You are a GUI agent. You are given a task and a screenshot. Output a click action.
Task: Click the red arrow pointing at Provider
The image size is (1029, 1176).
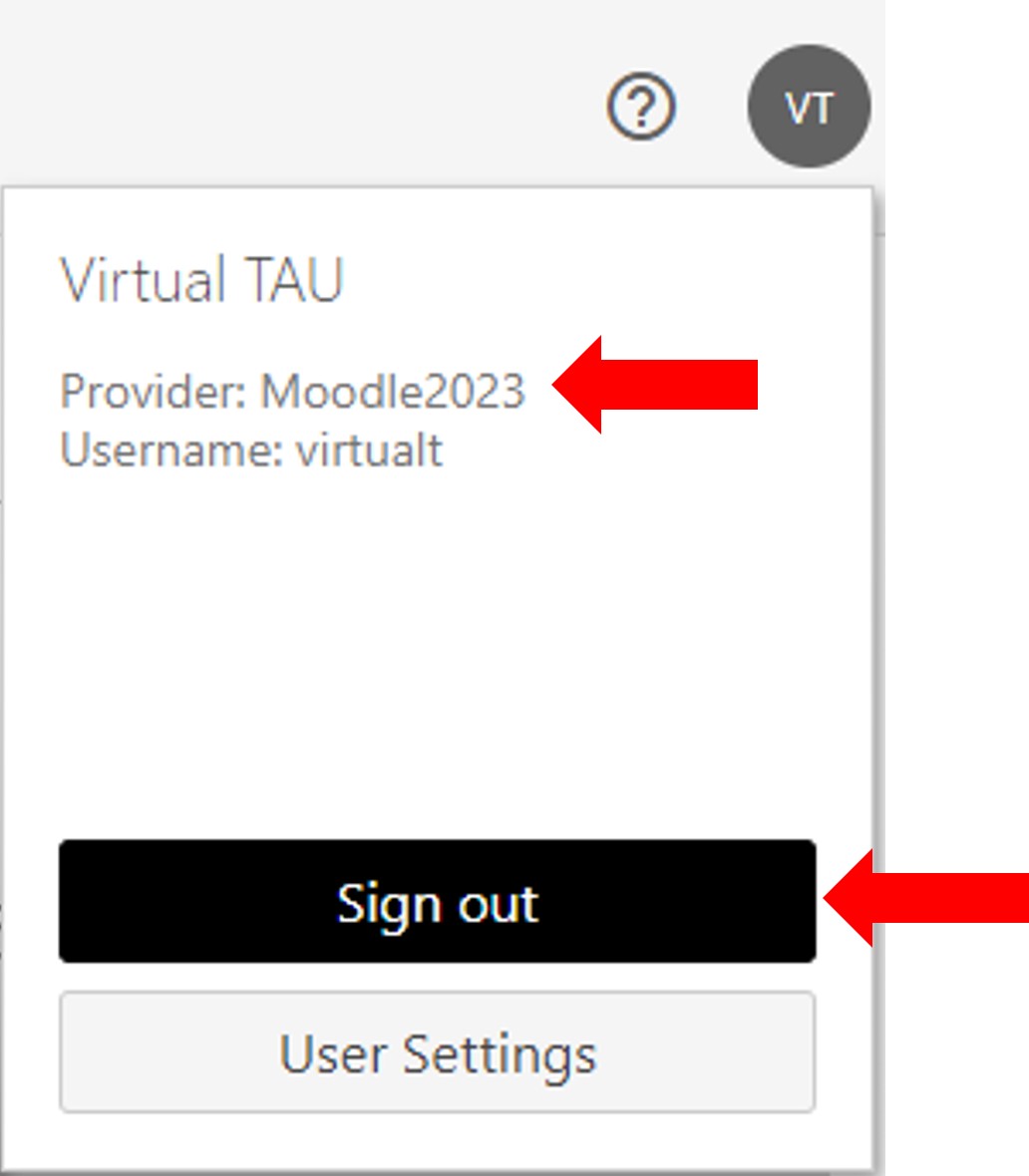pyautogui.click(x=656, y=385)
